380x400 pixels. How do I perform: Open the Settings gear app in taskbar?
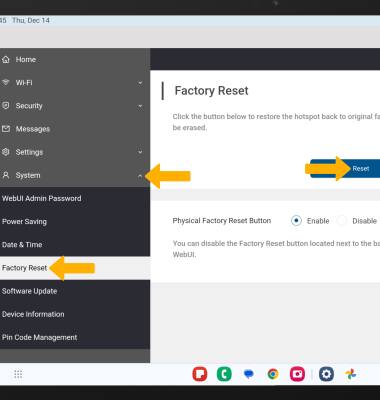(326, 374)
